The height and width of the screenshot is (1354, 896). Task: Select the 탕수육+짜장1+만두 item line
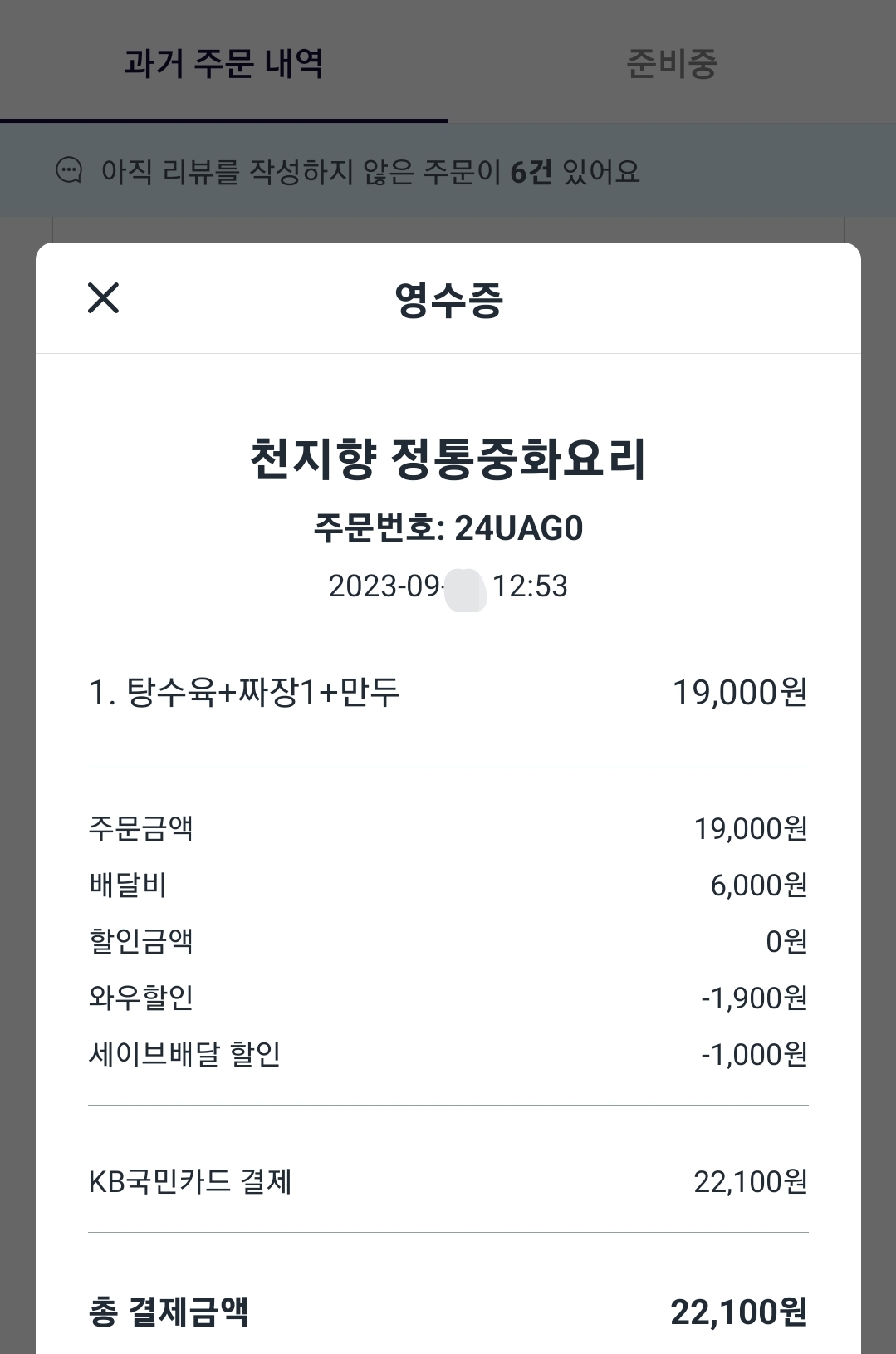[244, 692]
